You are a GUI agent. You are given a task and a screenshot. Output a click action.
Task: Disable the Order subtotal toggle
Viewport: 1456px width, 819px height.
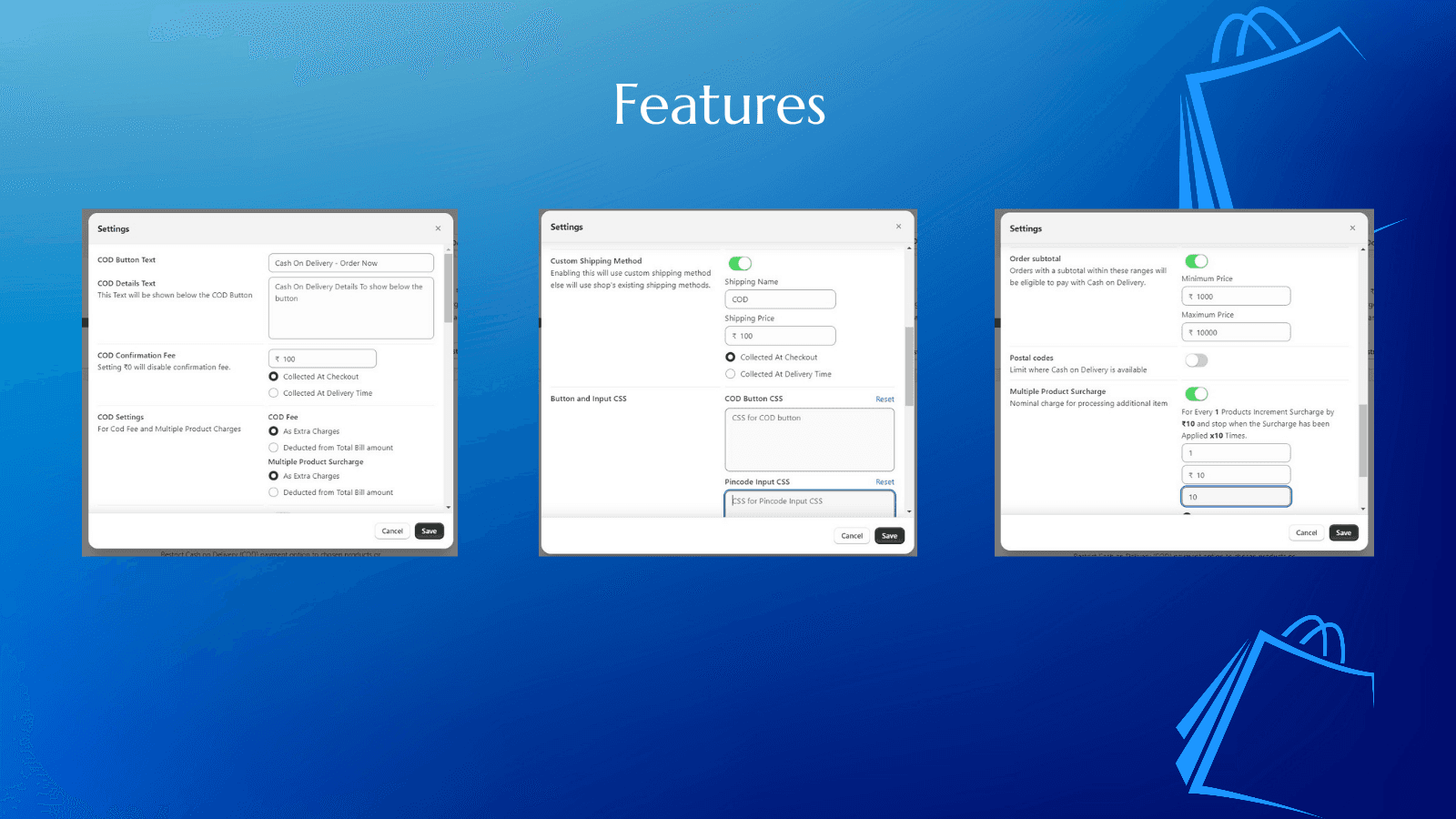tap(1197, 261)
